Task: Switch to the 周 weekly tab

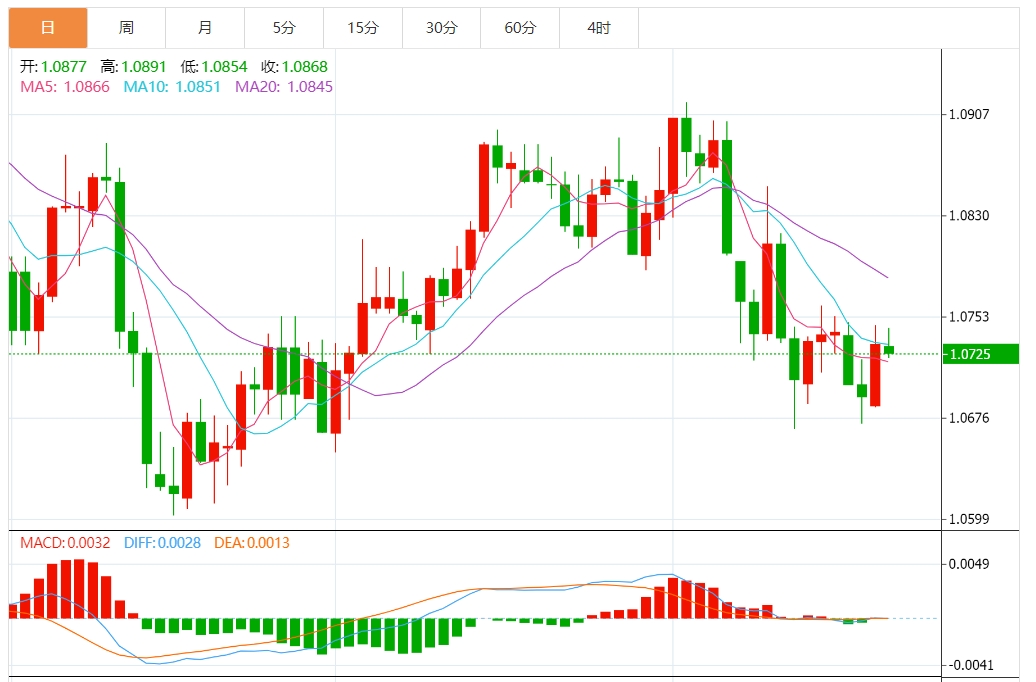Action: 126,28
